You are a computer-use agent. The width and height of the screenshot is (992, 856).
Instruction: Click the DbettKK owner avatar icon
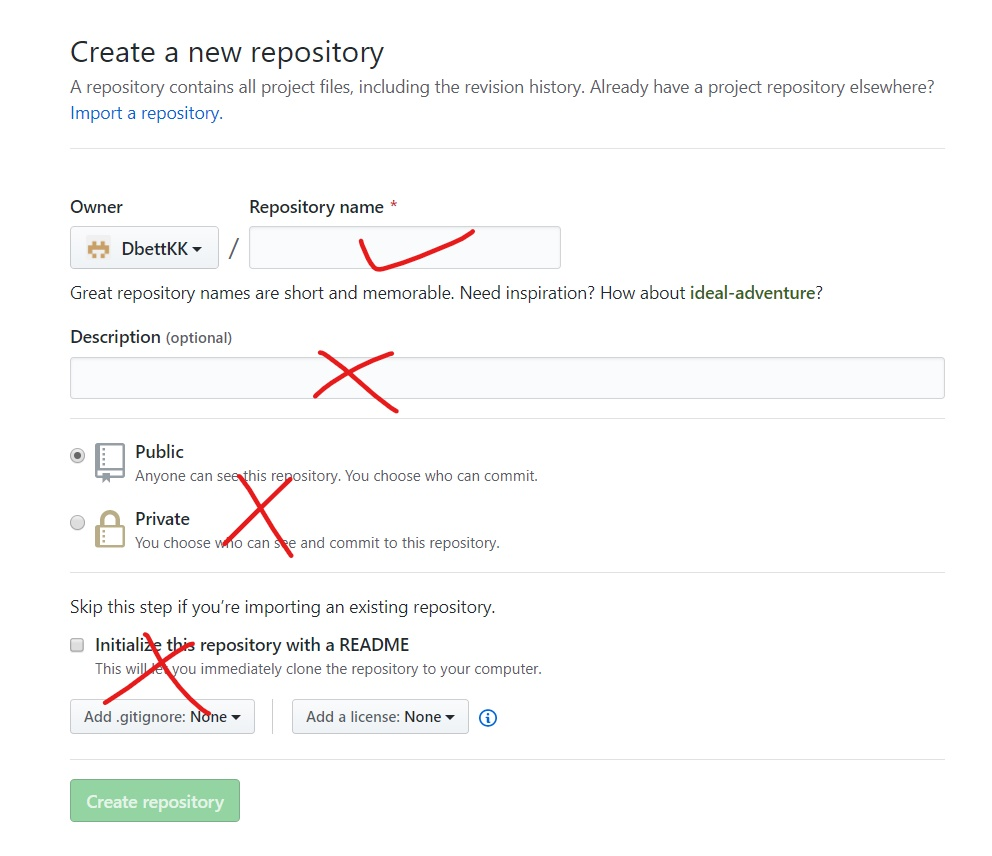tap(98, 248)
